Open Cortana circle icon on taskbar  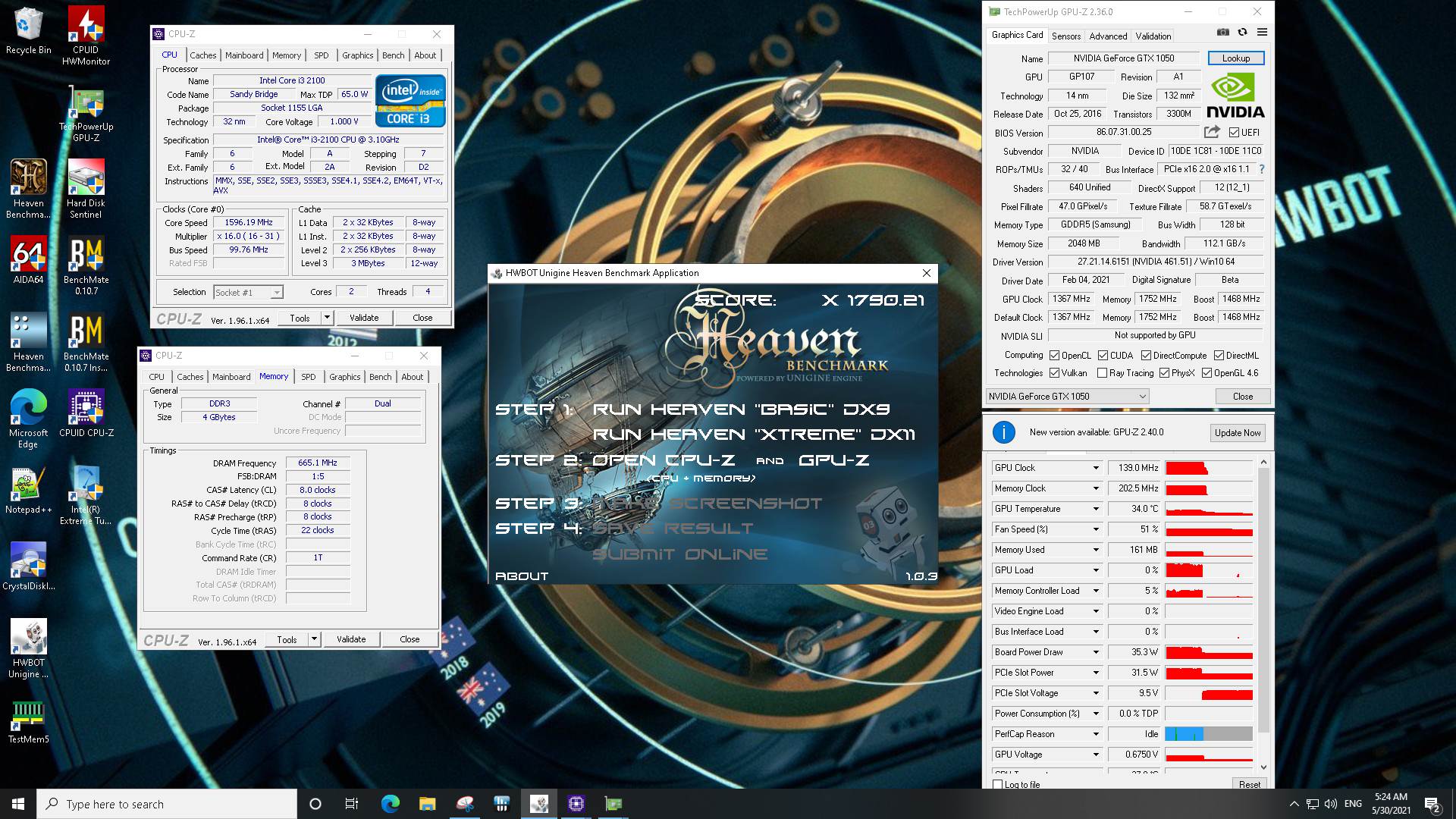pos(315,804)
